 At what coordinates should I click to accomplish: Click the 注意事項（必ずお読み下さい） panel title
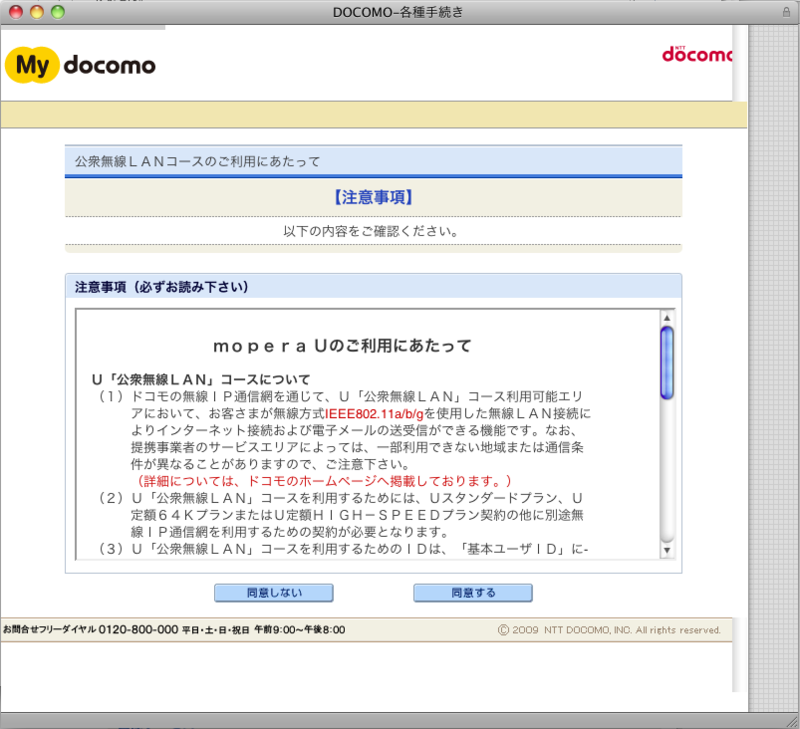(162, 287)
